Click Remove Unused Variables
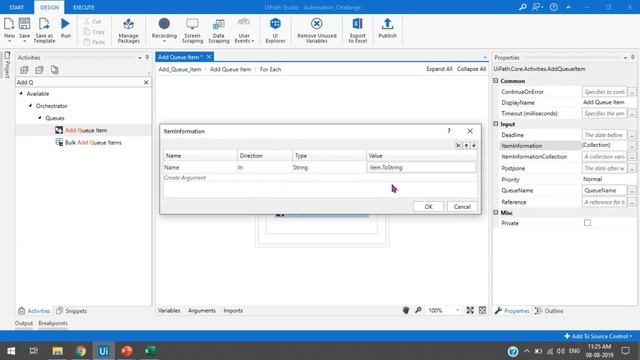This screenshot has width=640, height=360. coord(317,30)
